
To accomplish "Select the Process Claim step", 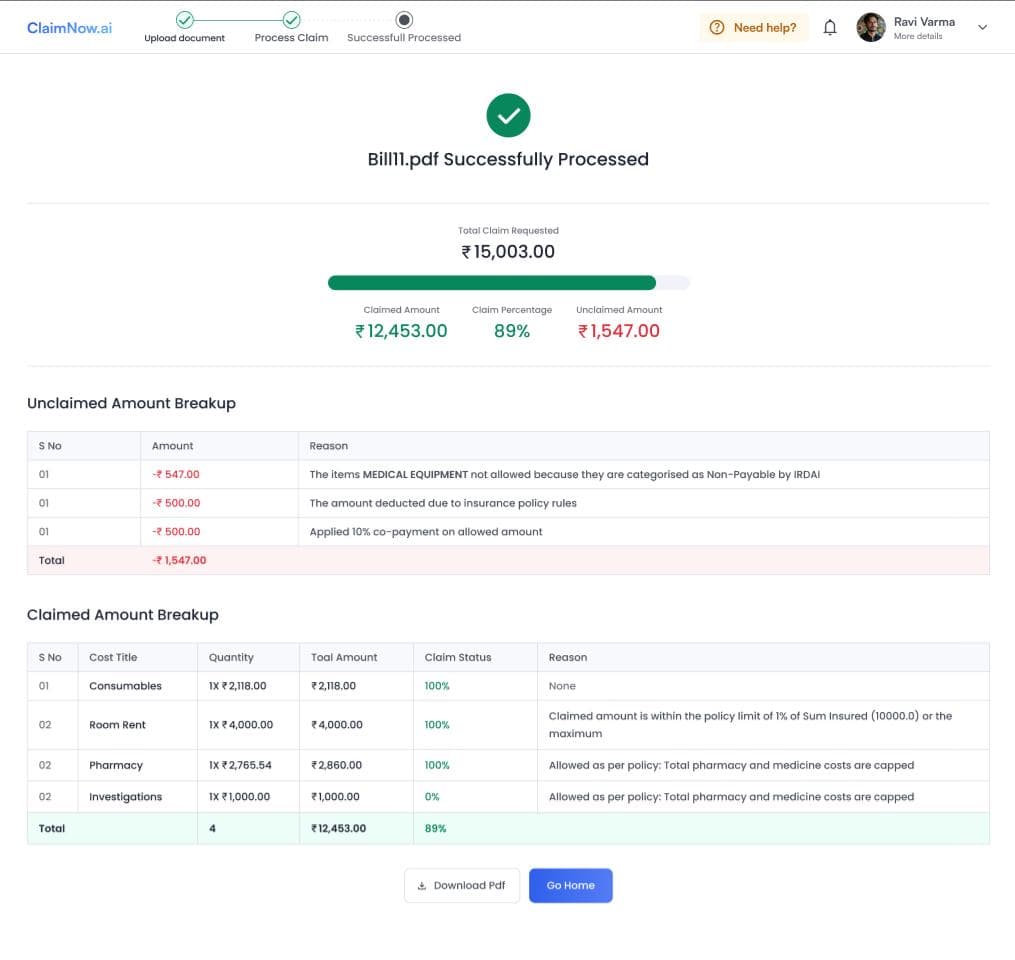I will pyautogui.click(x=290, y=37).
